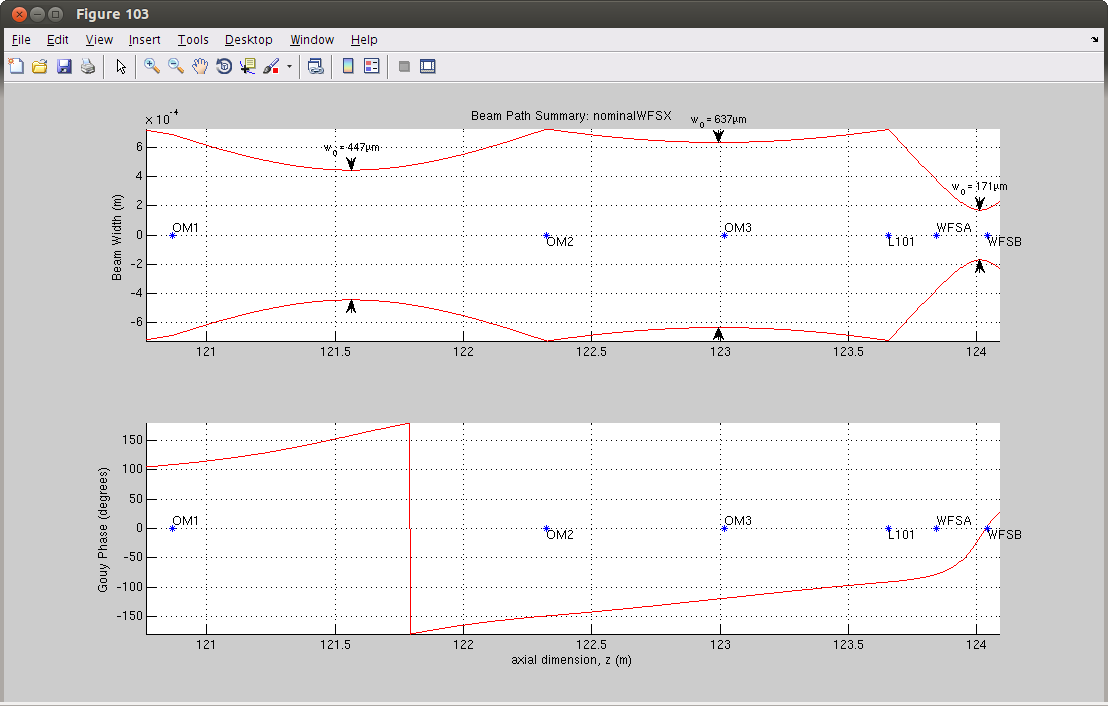Click the Hide Plot Tools icon

(x=404, y=66)
